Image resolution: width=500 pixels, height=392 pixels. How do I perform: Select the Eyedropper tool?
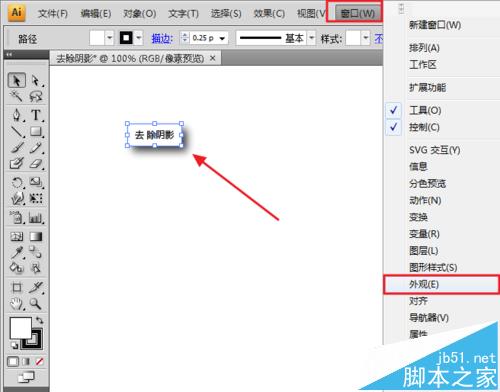pos(16,253)
